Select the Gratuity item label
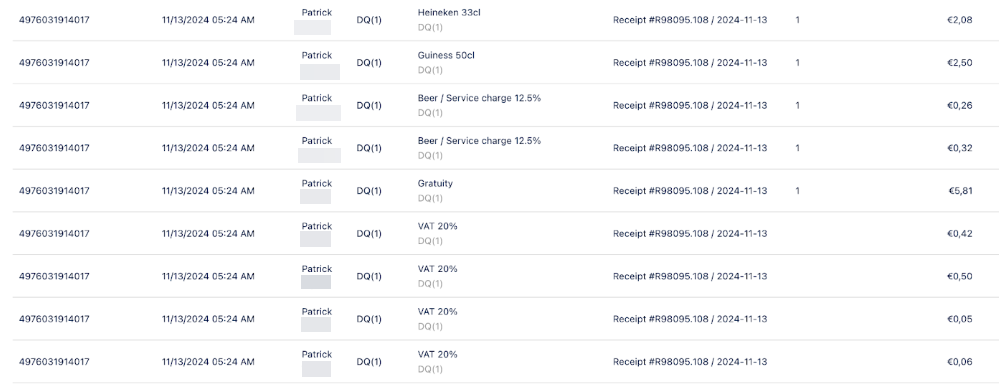The height and width of the screenshot is (387, 999). (435, 184)
